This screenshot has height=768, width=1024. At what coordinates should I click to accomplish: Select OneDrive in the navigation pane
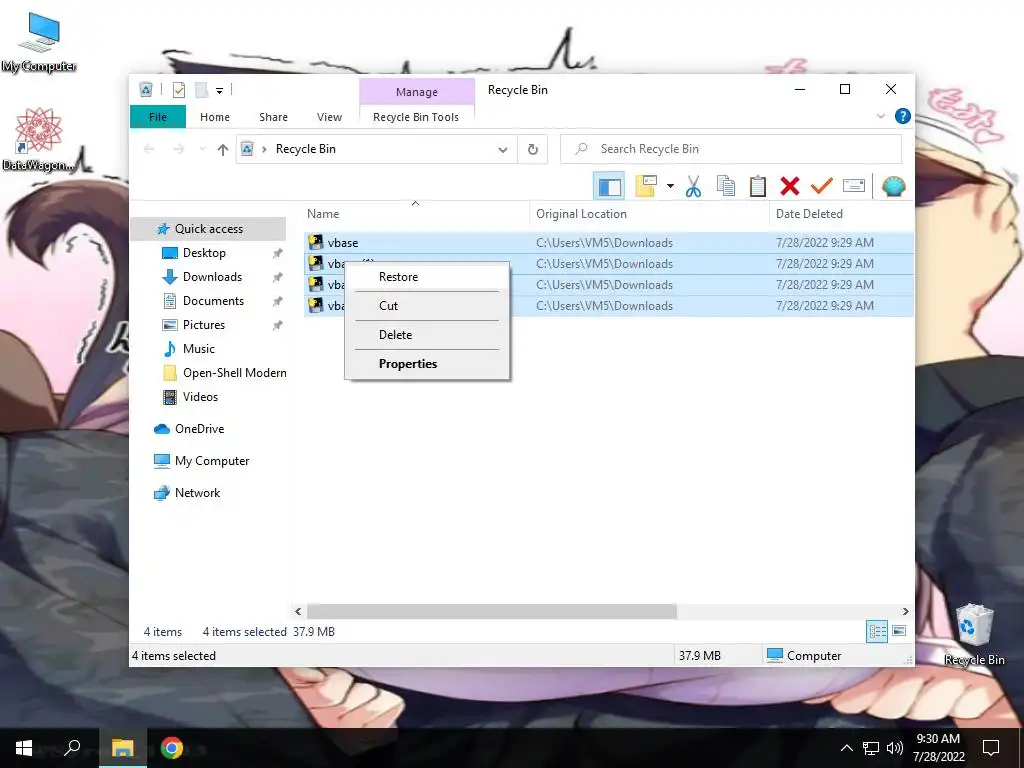[x=199, y=429]
